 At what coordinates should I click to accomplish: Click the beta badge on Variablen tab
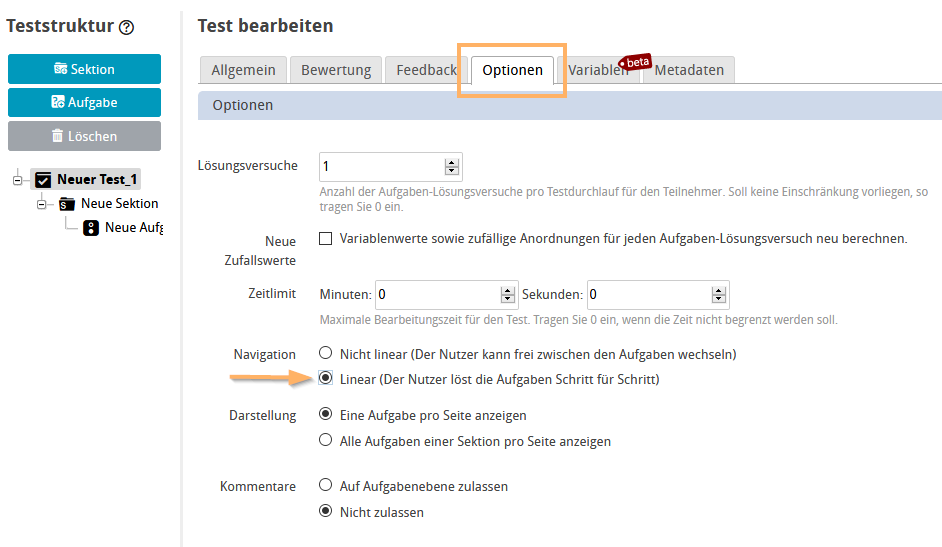[x=636, y=62]
